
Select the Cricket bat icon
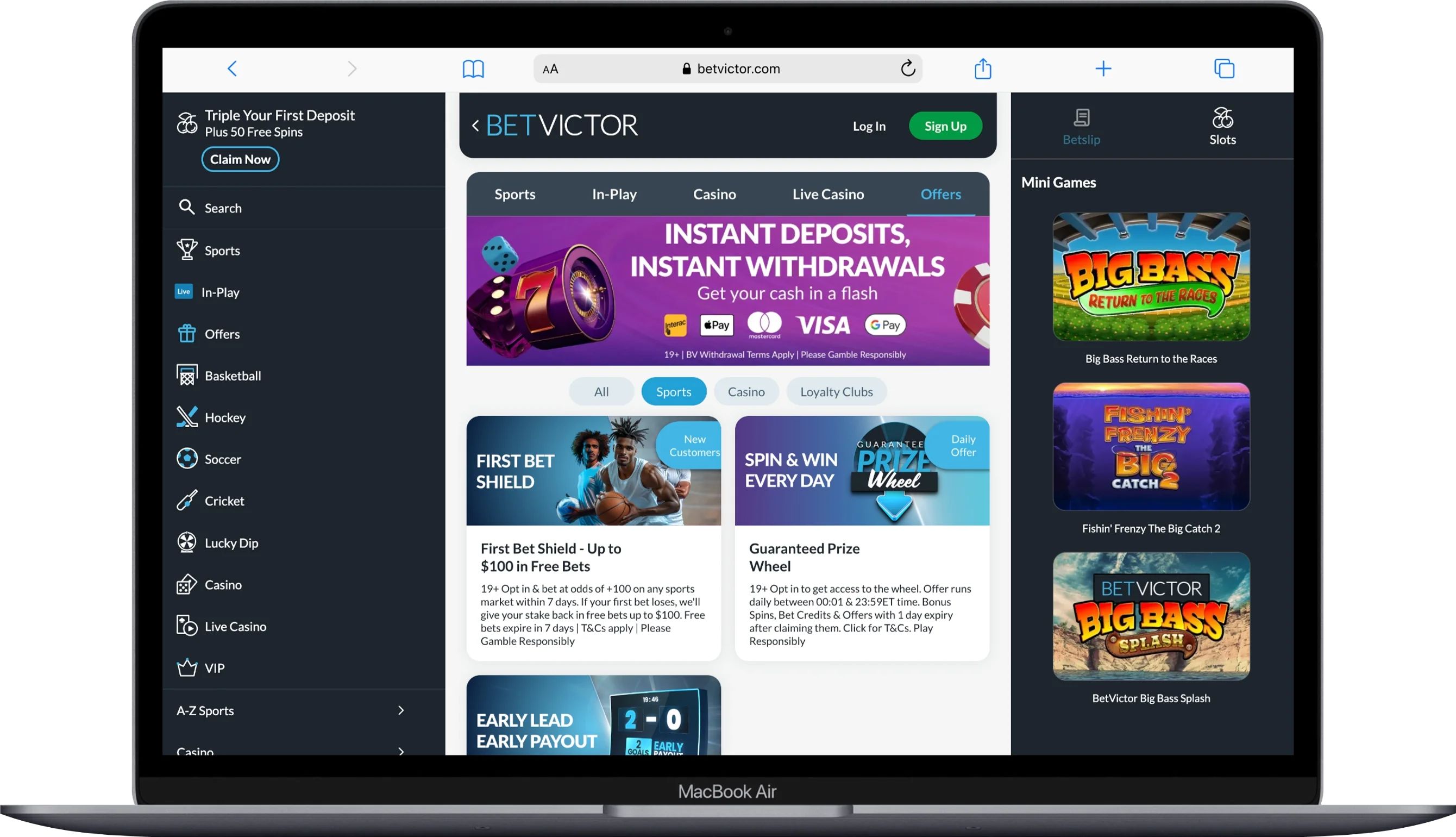coord(186,500)
